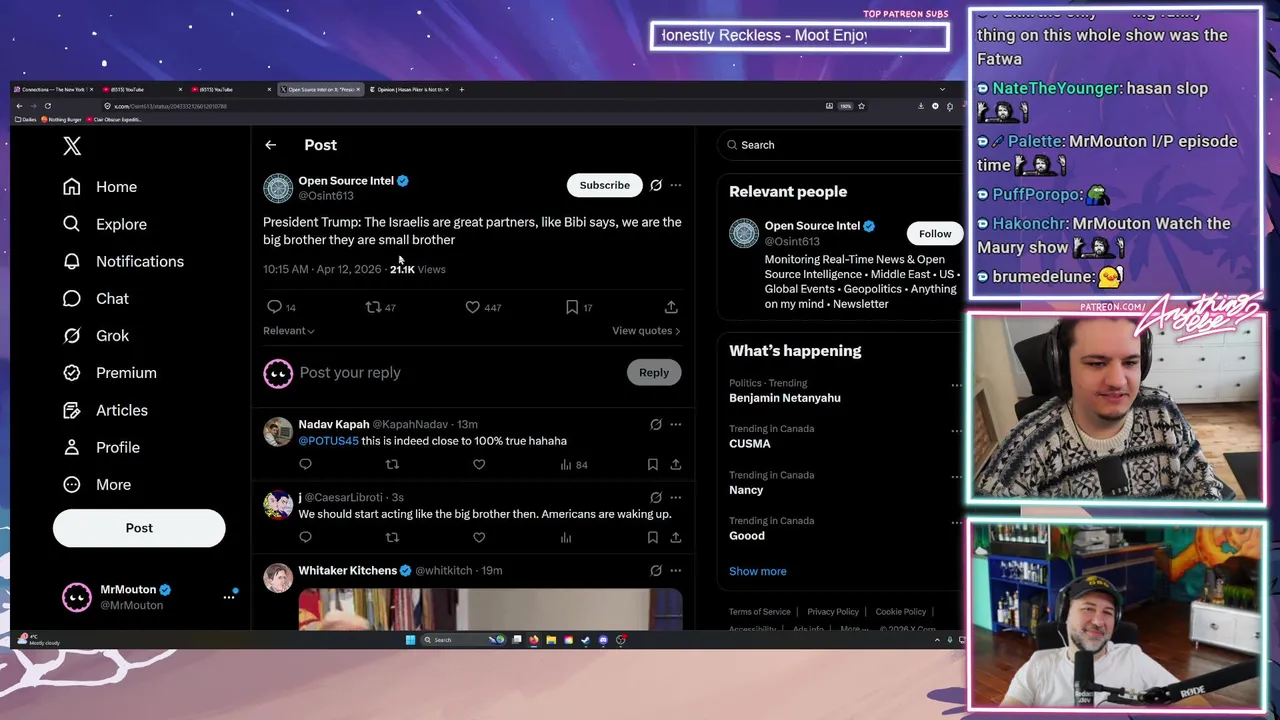Click @POTUS45 mention link
This screenshot has height=720, width=1280.
328,441
